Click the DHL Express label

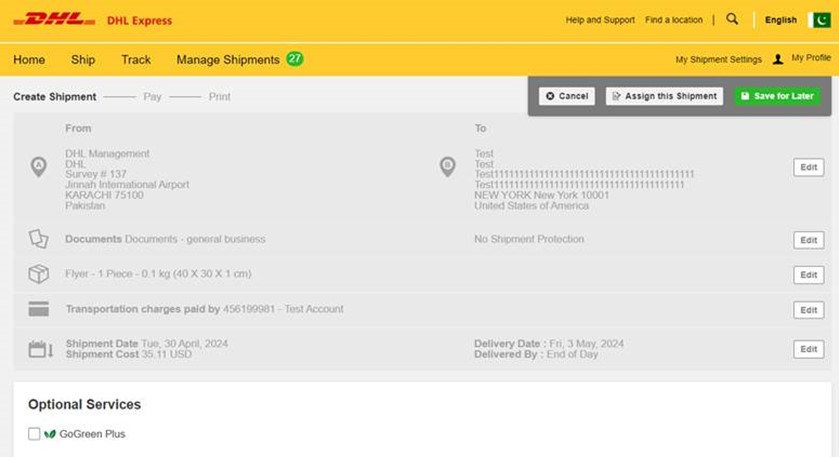point(140,20)
